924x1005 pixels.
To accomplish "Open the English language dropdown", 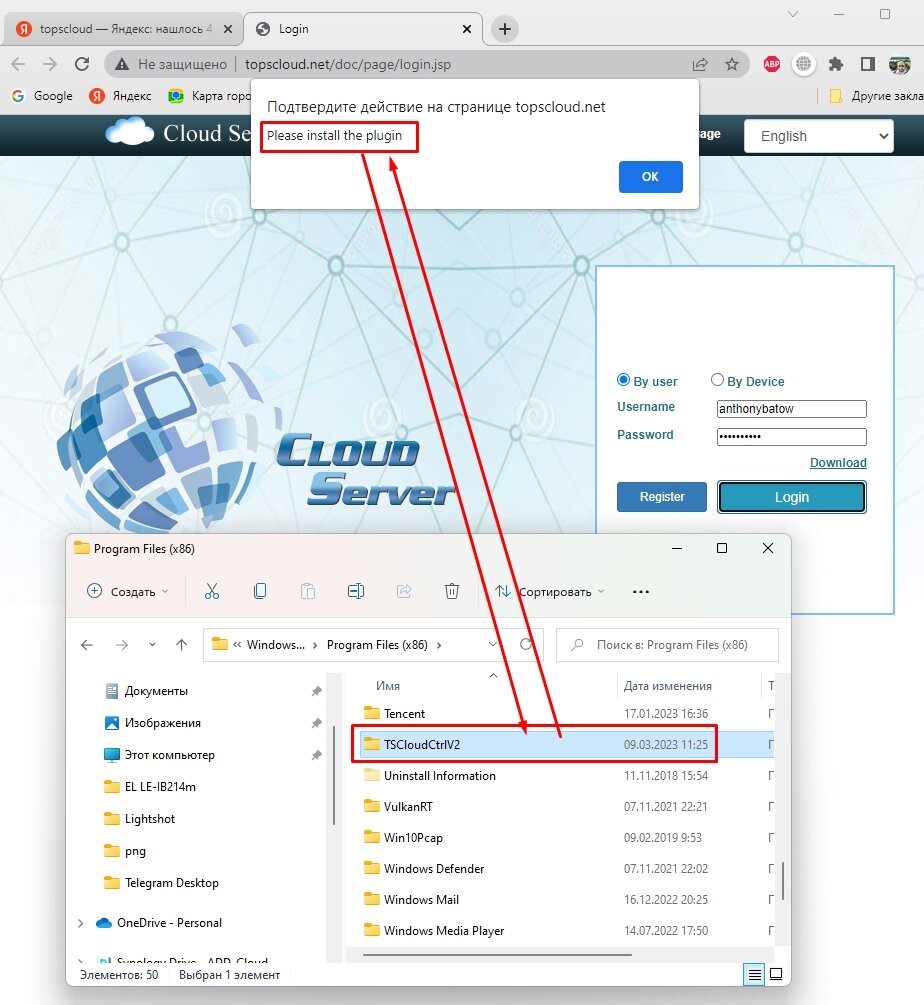I will coord(819,136).
